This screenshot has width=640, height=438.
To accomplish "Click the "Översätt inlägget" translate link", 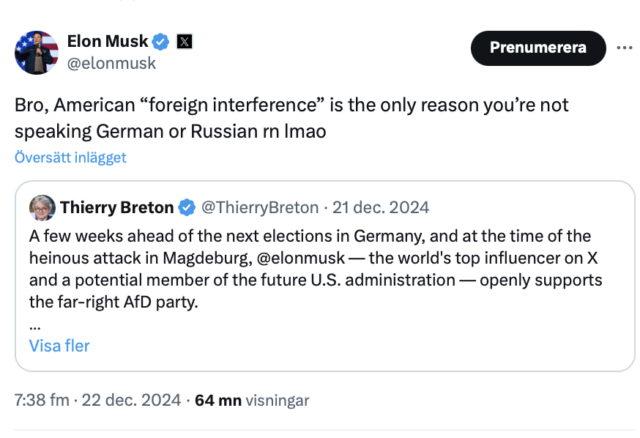I will pos(70,157).
